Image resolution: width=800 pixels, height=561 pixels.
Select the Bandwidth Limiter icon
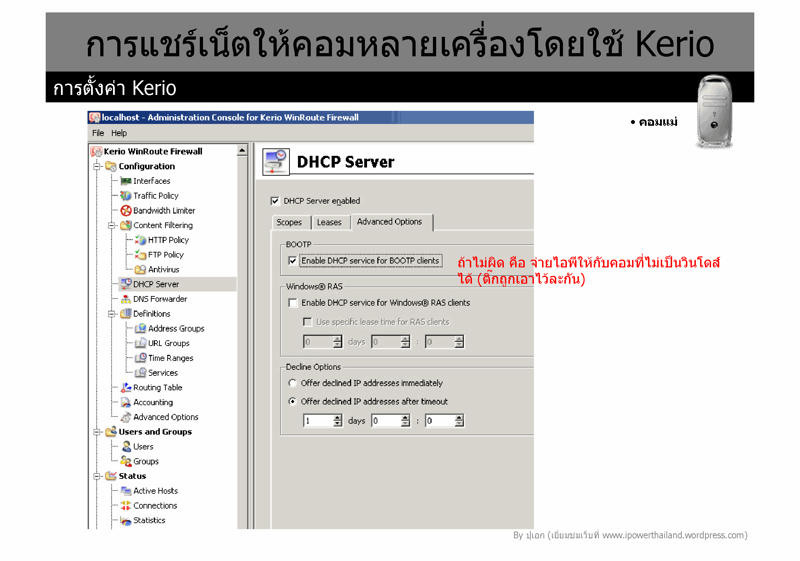point(126,211)
